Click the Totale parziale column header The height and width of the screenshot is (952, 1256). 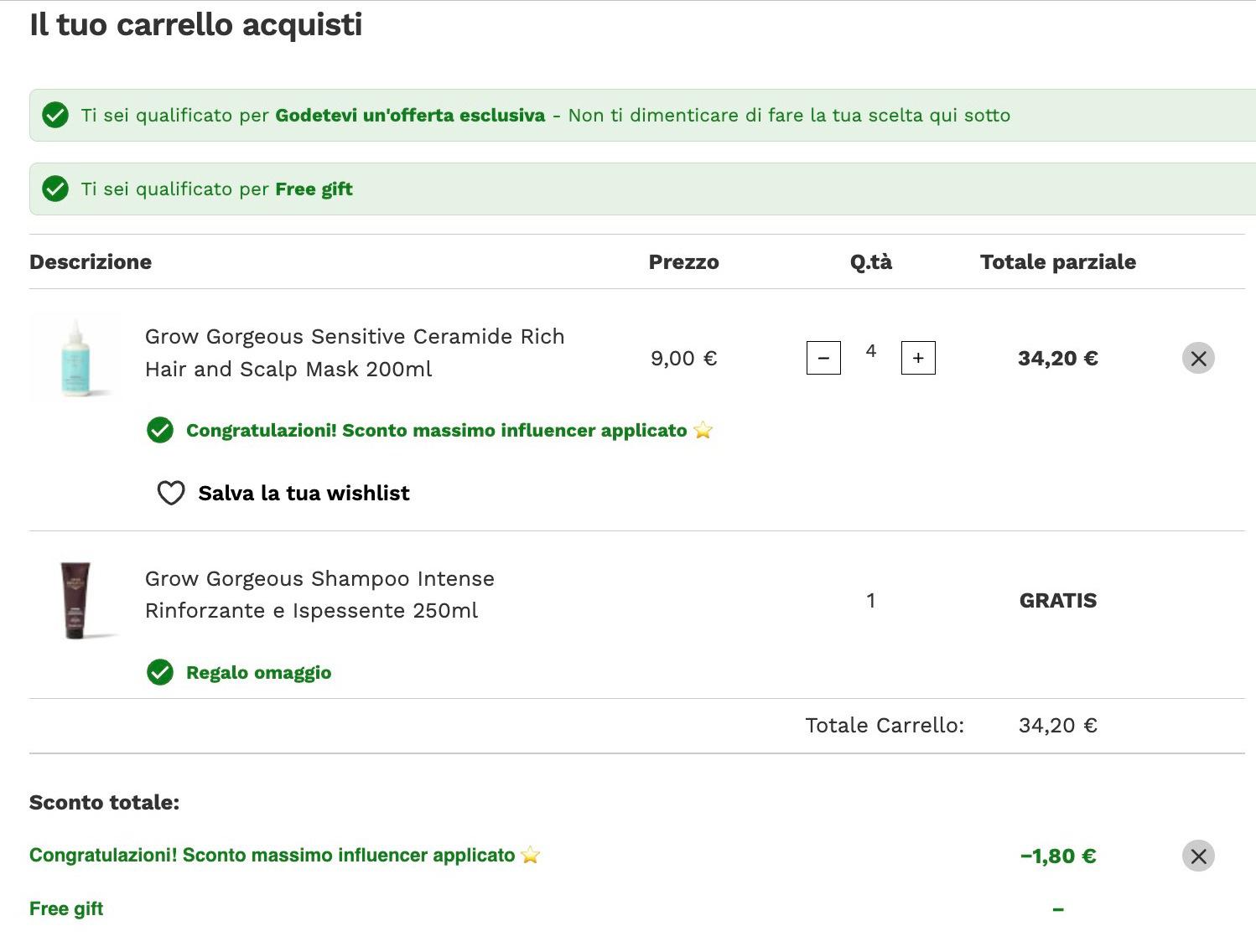click(1058, 261)
